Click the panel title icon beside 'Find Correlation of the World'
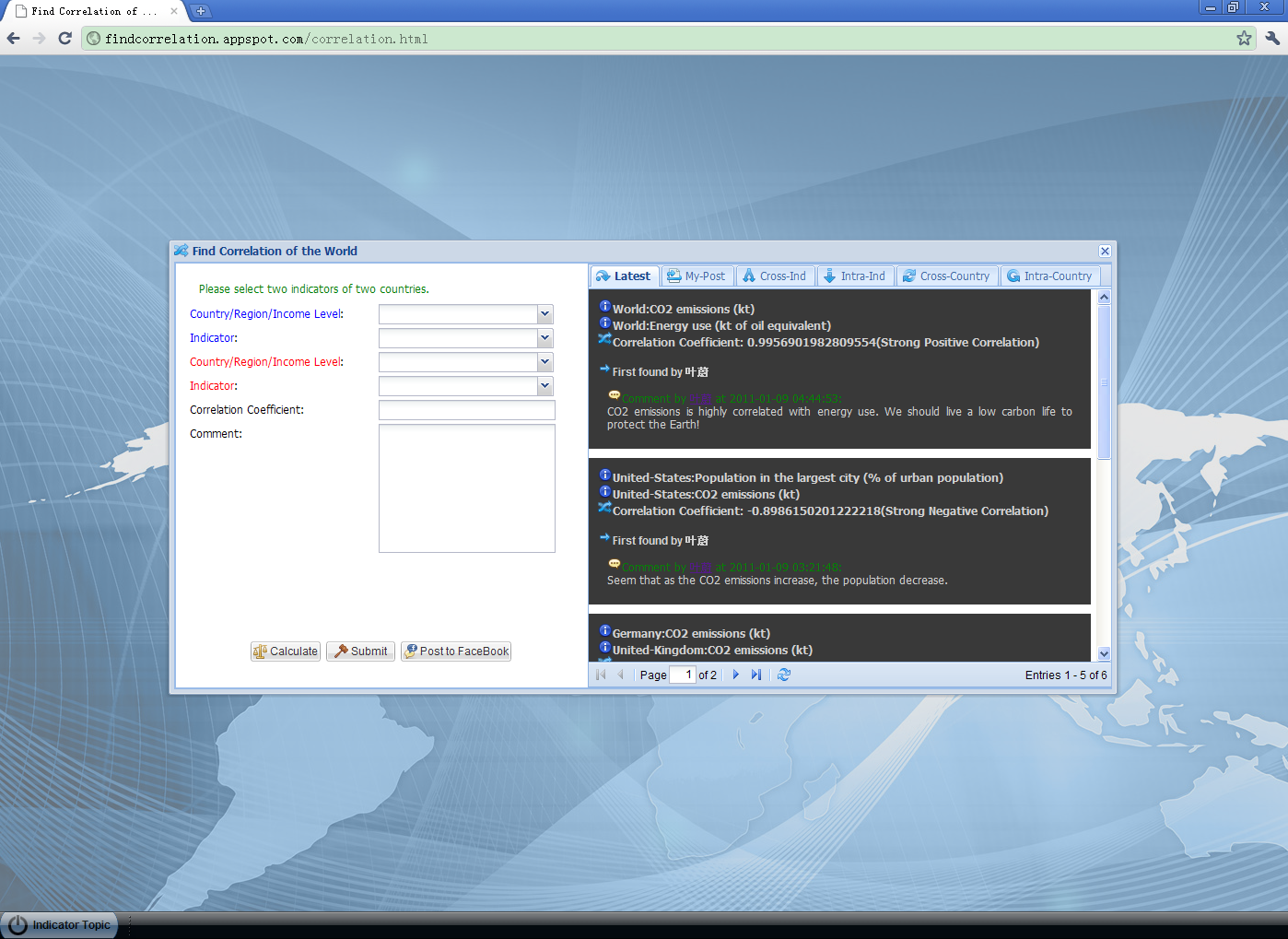The image size is (1288, 939). pyautogui.click(x=181, y=251)
